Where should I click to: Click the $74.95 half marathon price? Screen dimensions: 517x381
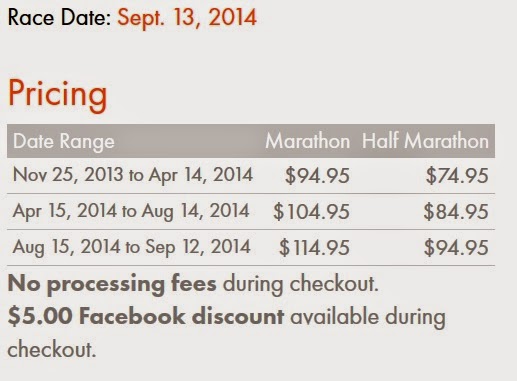[x=457, y=176]
